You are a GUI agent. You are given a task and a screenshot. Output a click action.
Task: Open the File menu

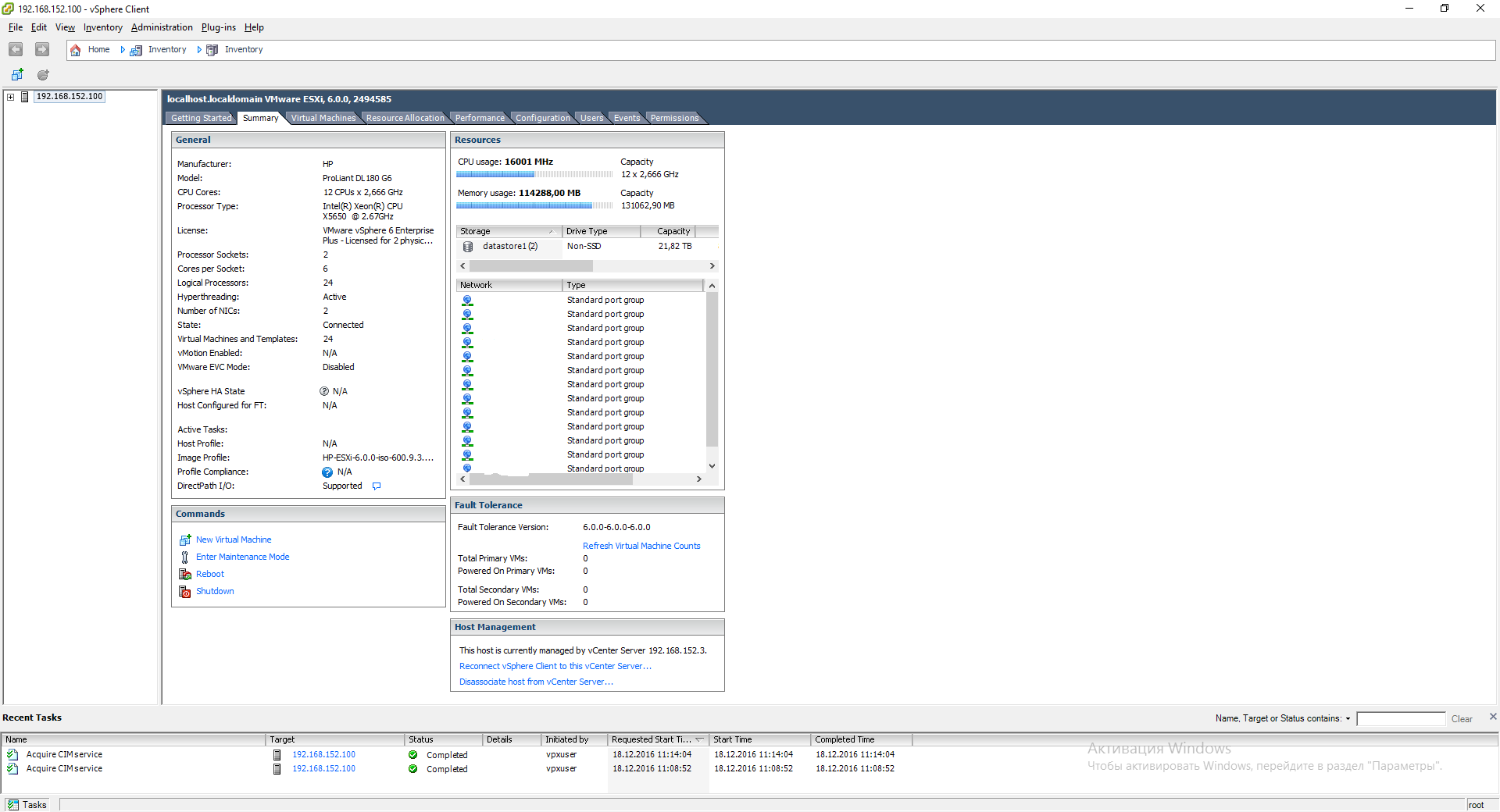[x=16, y=27]
